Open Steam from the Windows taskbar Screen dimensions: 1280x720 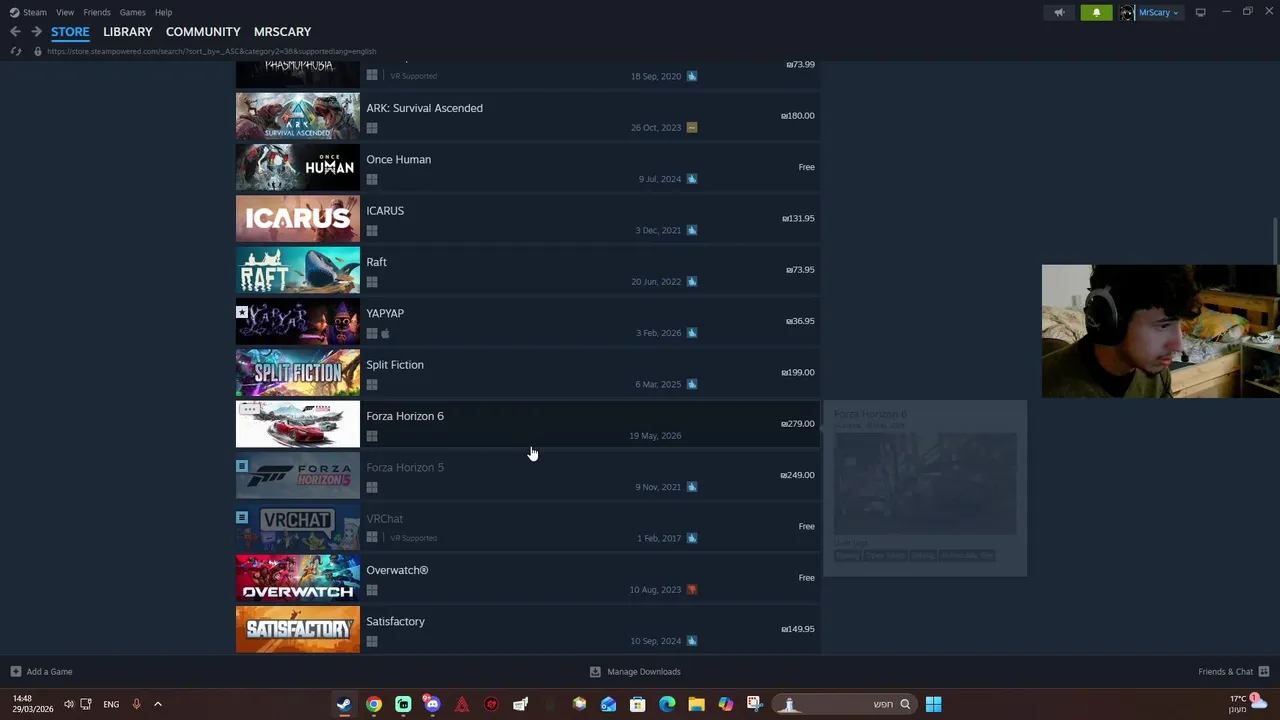pyautogui.click(x=344, y=704)
